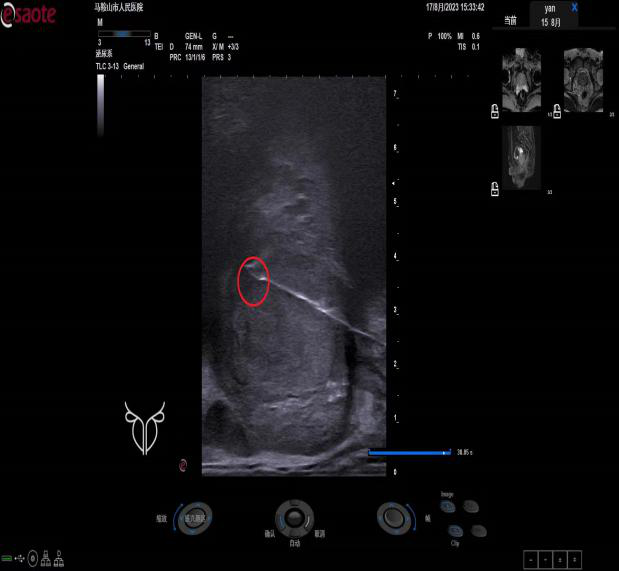The image size is (619, 571).
Task: Click the small red spiral probe marker icon
Action: (x=183, y=464)
